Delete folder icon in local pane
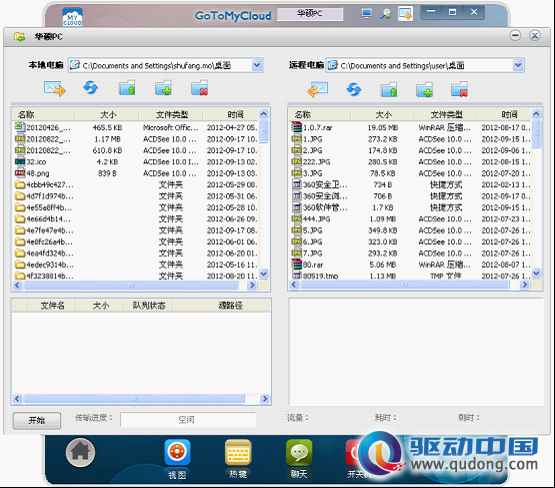Viewport: 555px width, 488px height. tap(200, 88)
